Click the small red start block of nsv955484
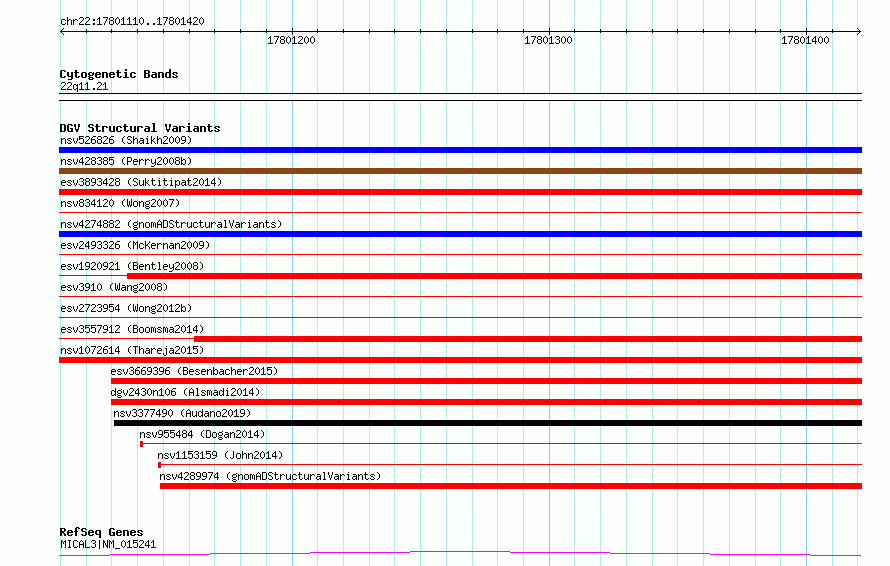890x566 pixels. click(141, 444)
